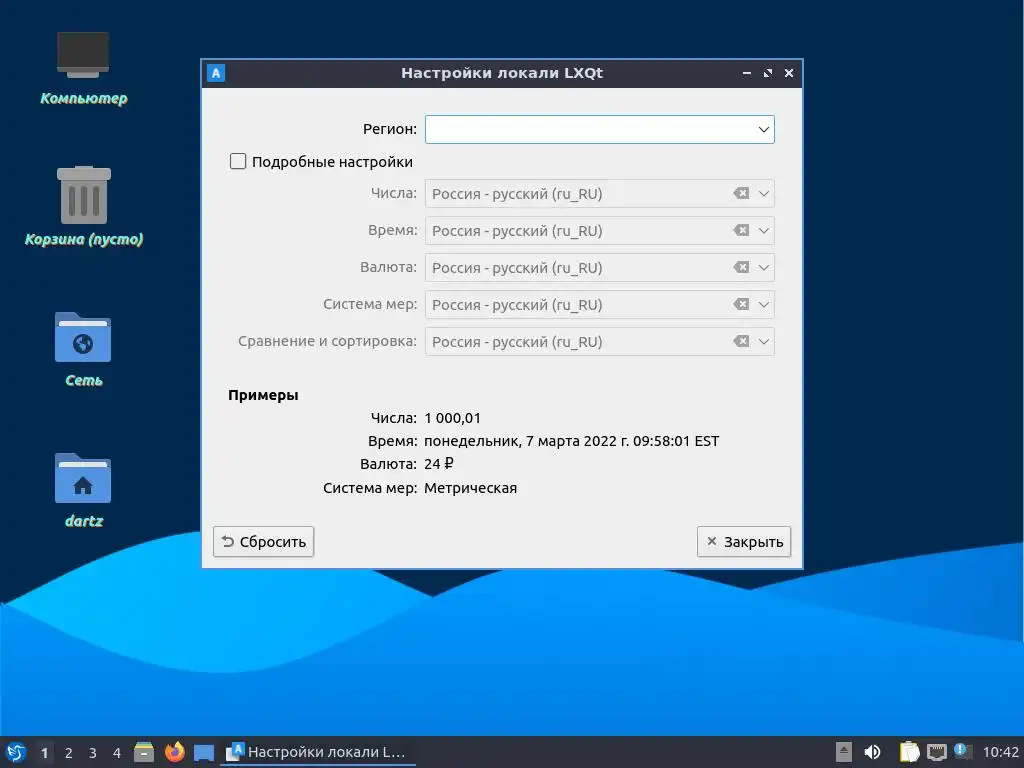Click the Закрыть button
The width and height of the screenshot is (1024, 768).
[x=744, y=541]
